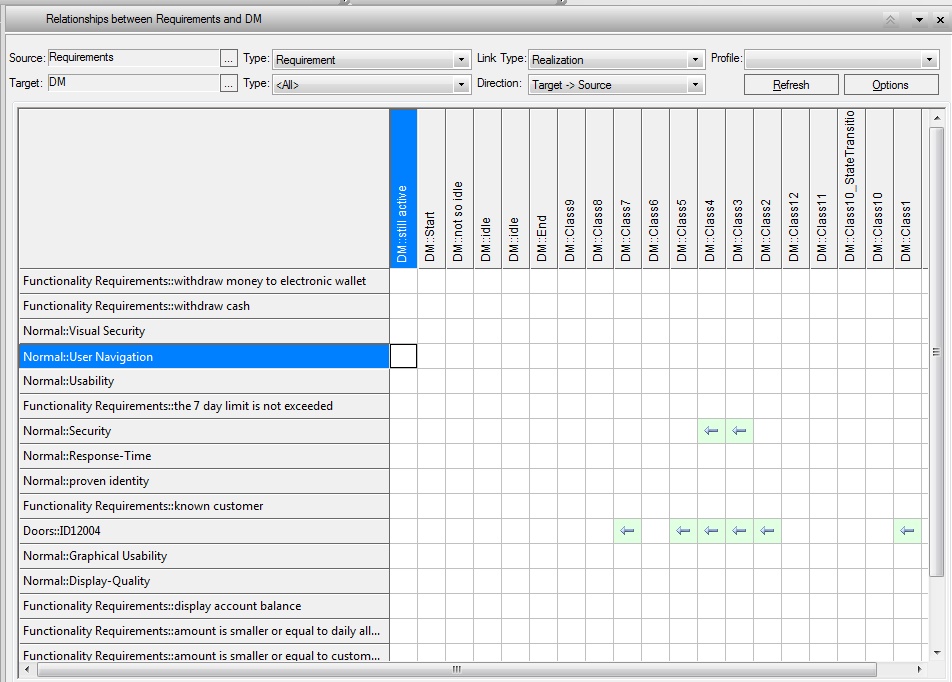The width and height of the screenshot is (952, 682).
Task: Click outlined cell User Navigation / still active
Action: pyautogui.click(x=403, y=356)
